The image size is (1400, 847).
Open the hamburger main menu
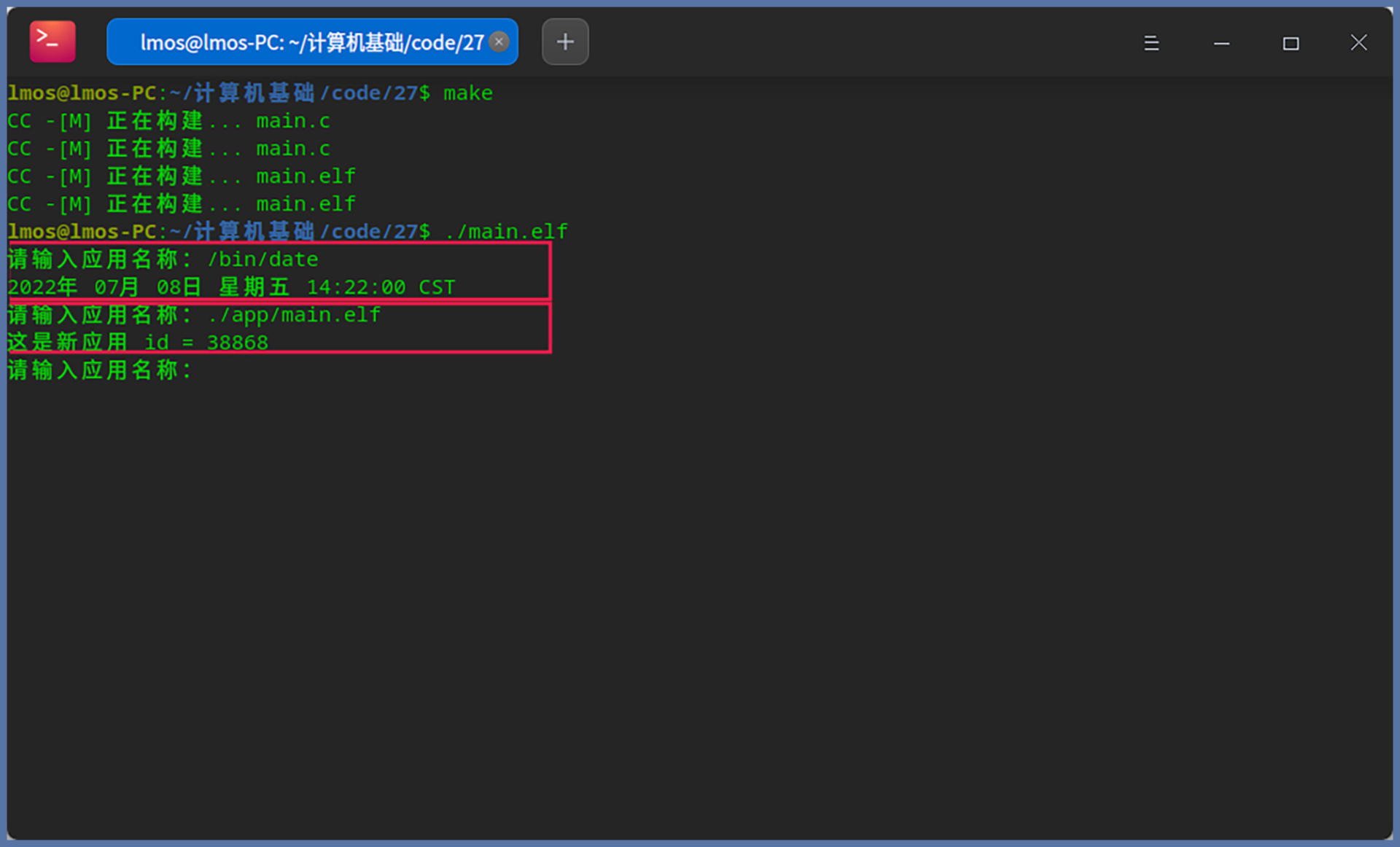(1151, 43)
